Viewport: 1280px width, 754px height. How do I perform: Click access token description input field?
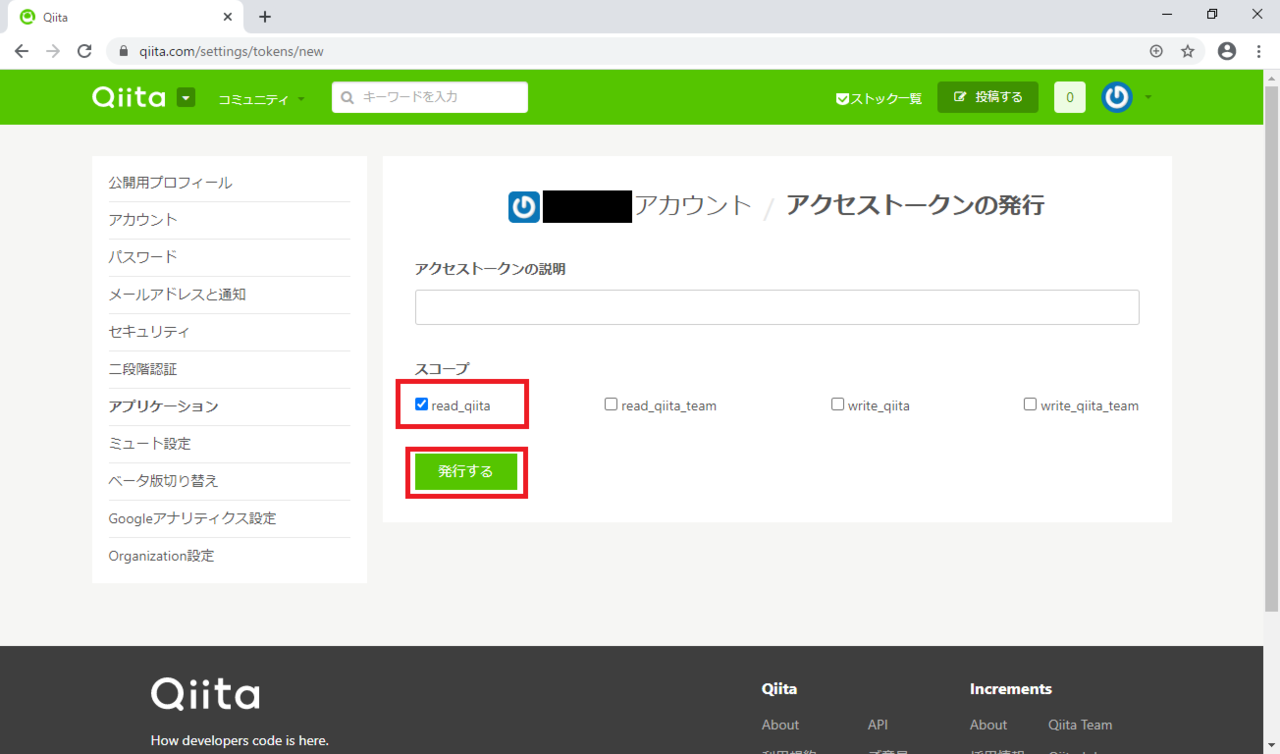click(777, 307)
